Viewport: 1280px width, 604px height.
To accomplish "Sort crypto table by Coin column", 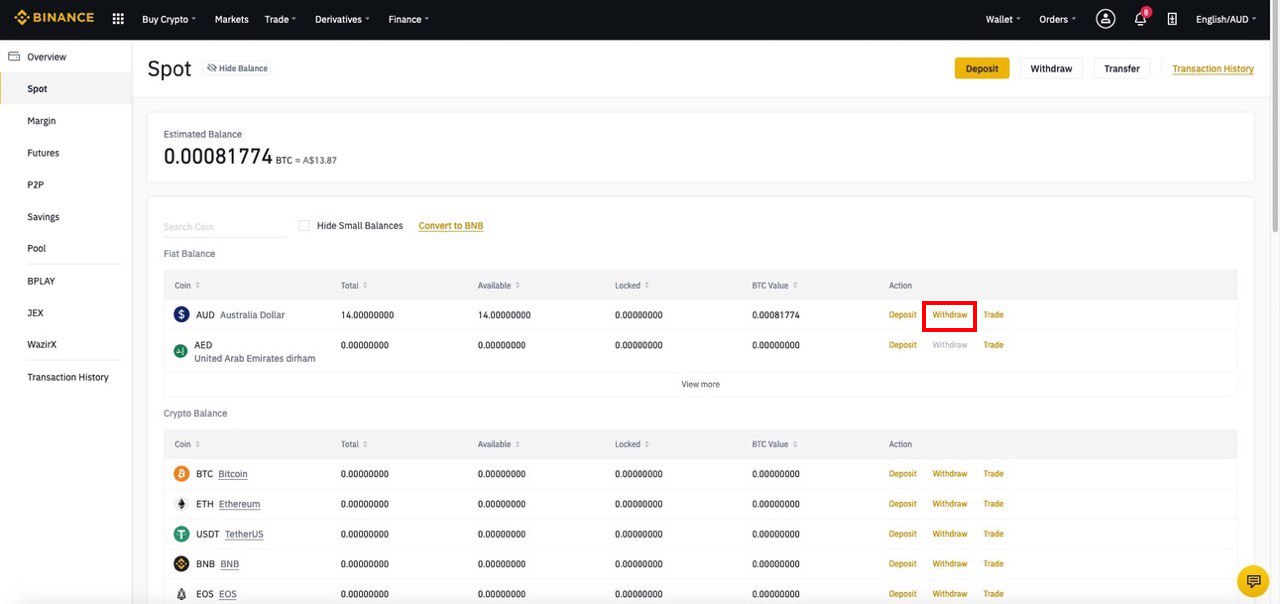I will coord(187,444).
